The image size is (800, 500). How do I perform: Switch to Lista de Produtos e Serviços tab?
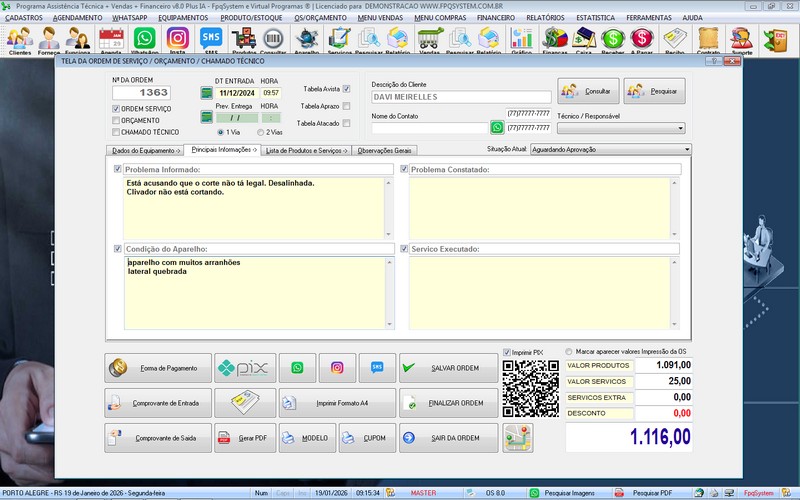pyautogui.click(x=306, y=151)
